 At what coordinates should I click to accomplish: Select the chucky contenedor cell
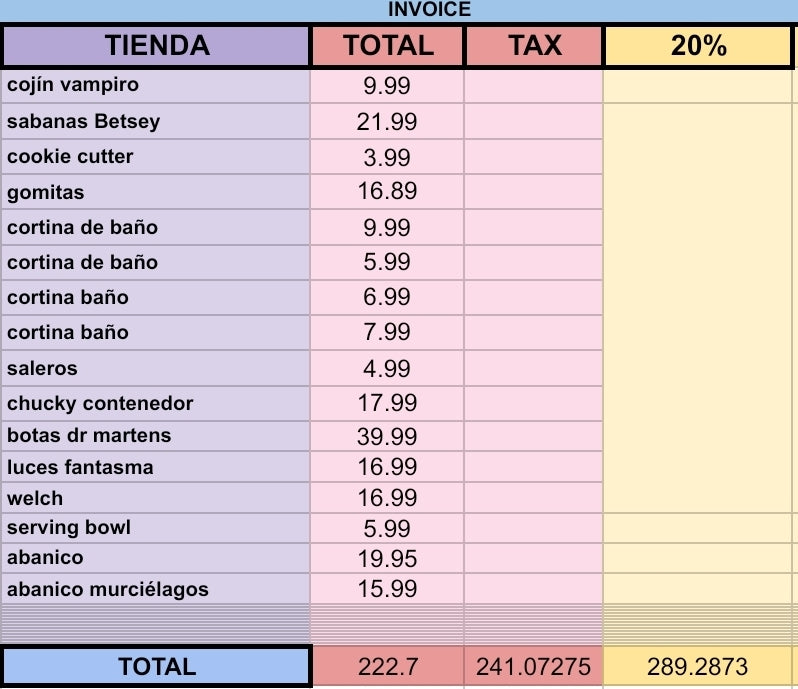pyautogui.click(x=156, y=404)
